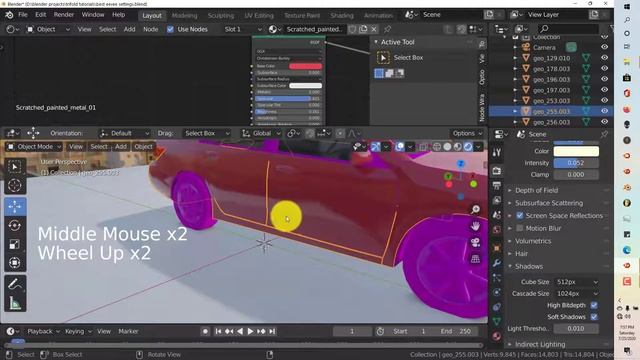Select solid viewport shading mode
The width and height of the screenshot is (640, 360).
[447, 147]
